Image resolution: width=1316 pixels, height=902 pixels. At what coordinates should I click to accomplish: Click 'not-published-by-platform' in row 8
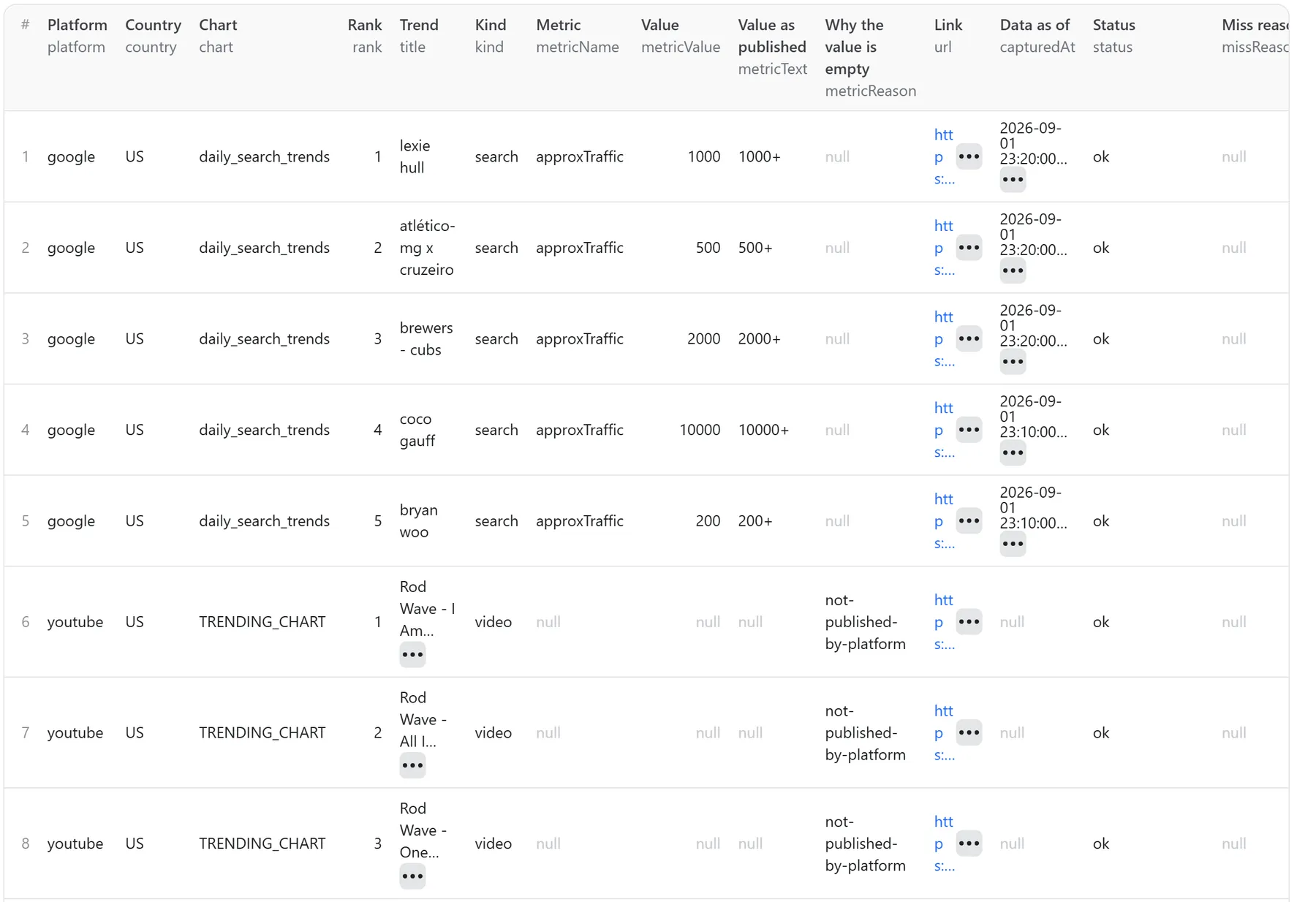pos(866,844)
